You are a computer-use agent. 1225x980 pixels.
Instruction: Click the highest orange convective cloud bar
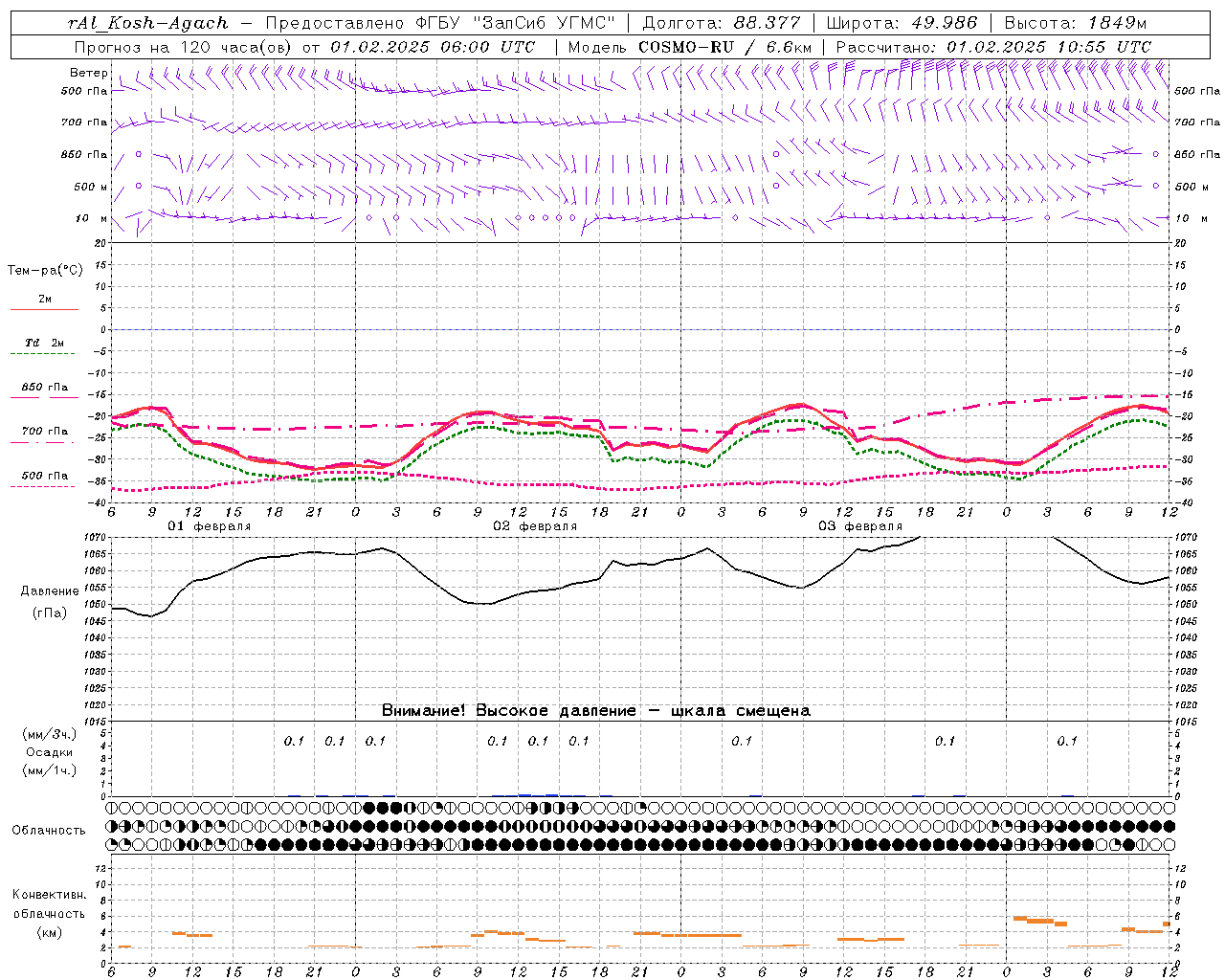coord(1020,918)
